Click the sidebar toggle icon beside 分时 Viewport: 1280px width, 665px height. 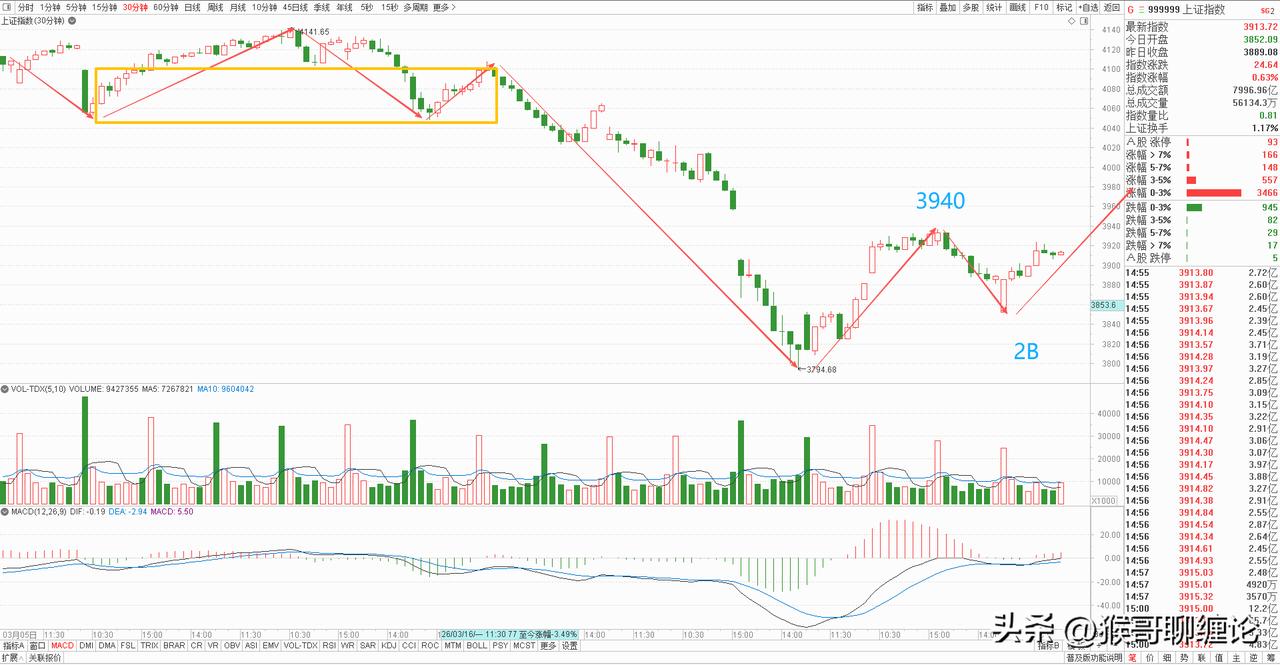pos(8,7)
